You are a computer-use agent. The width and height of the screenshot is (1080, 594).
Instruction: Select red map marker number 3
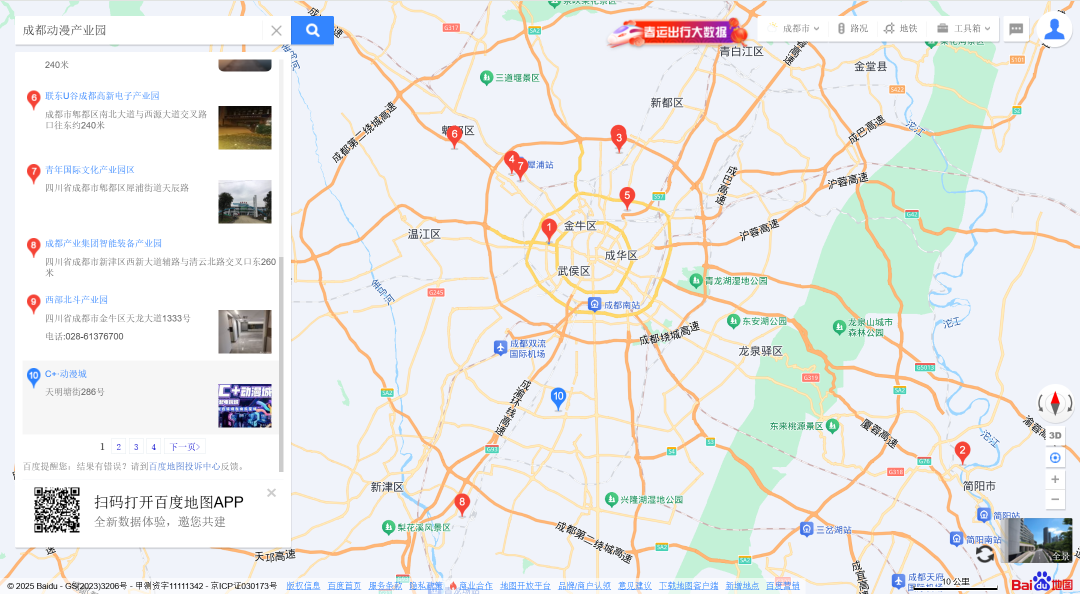tap(619, 138)
